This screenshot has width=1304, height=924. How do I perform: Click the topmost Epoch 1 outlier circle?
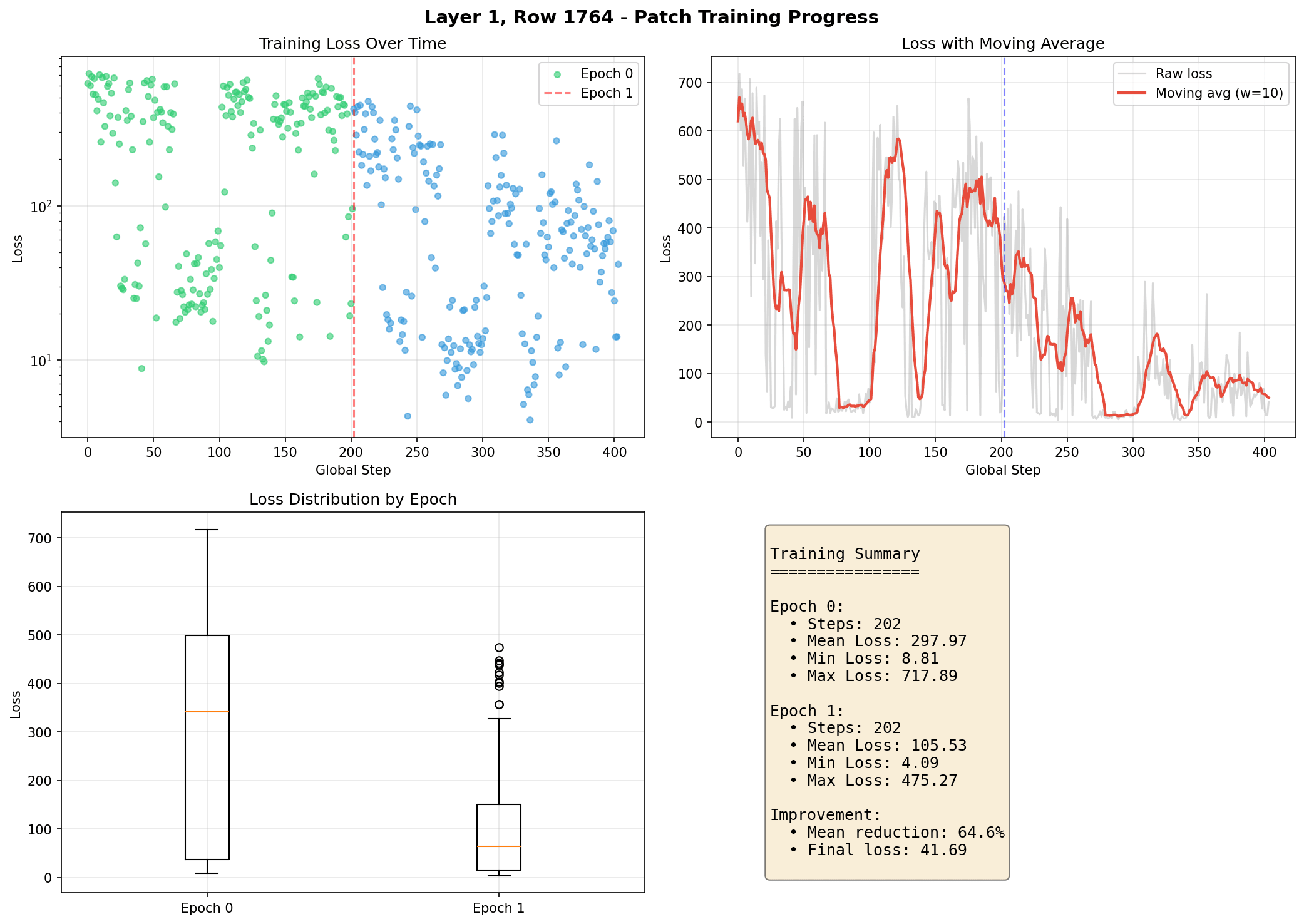click(x=499, y=647)
